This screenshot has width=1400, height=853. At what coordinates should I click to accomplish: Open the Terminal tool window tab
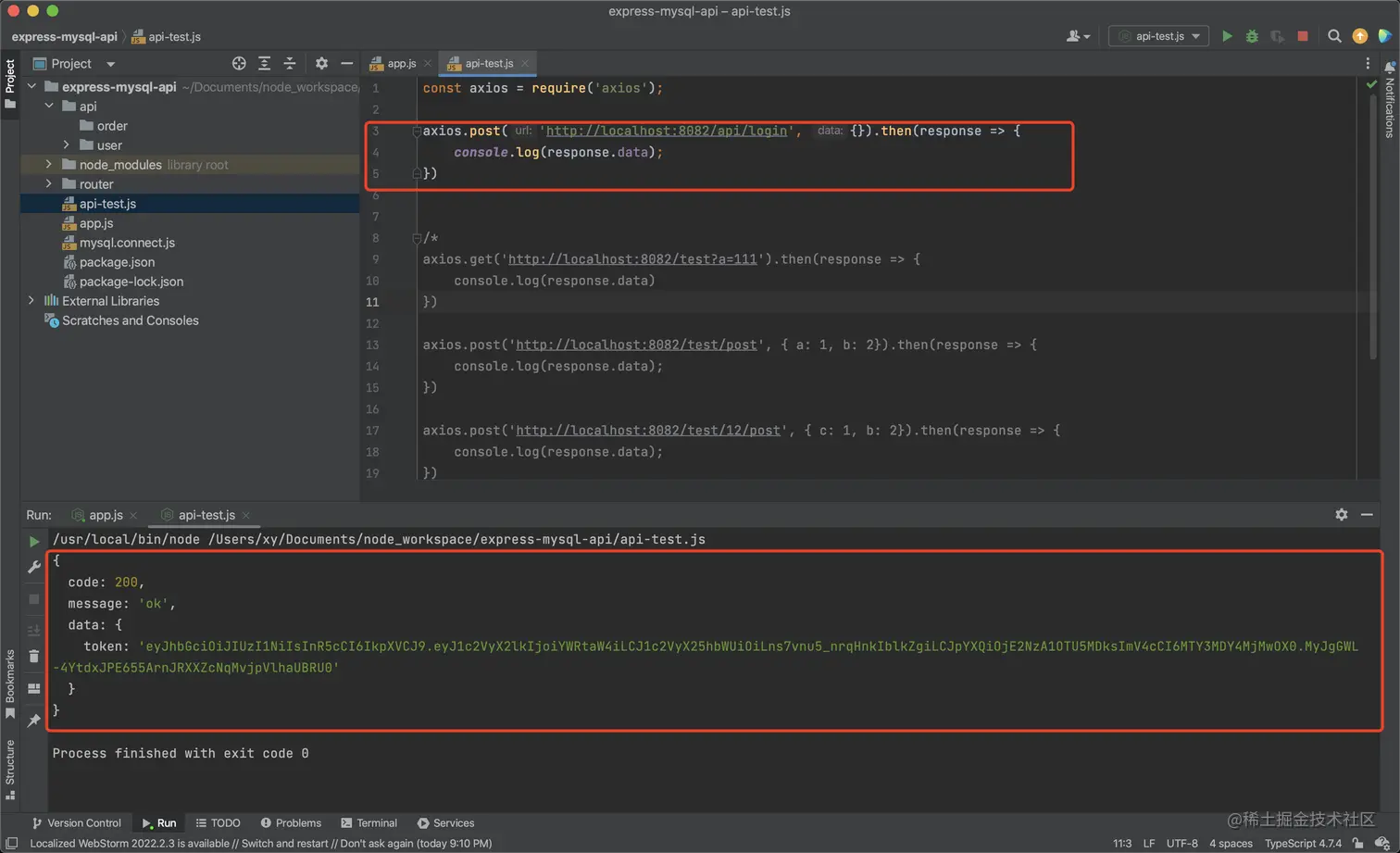(x=369, y=822)
